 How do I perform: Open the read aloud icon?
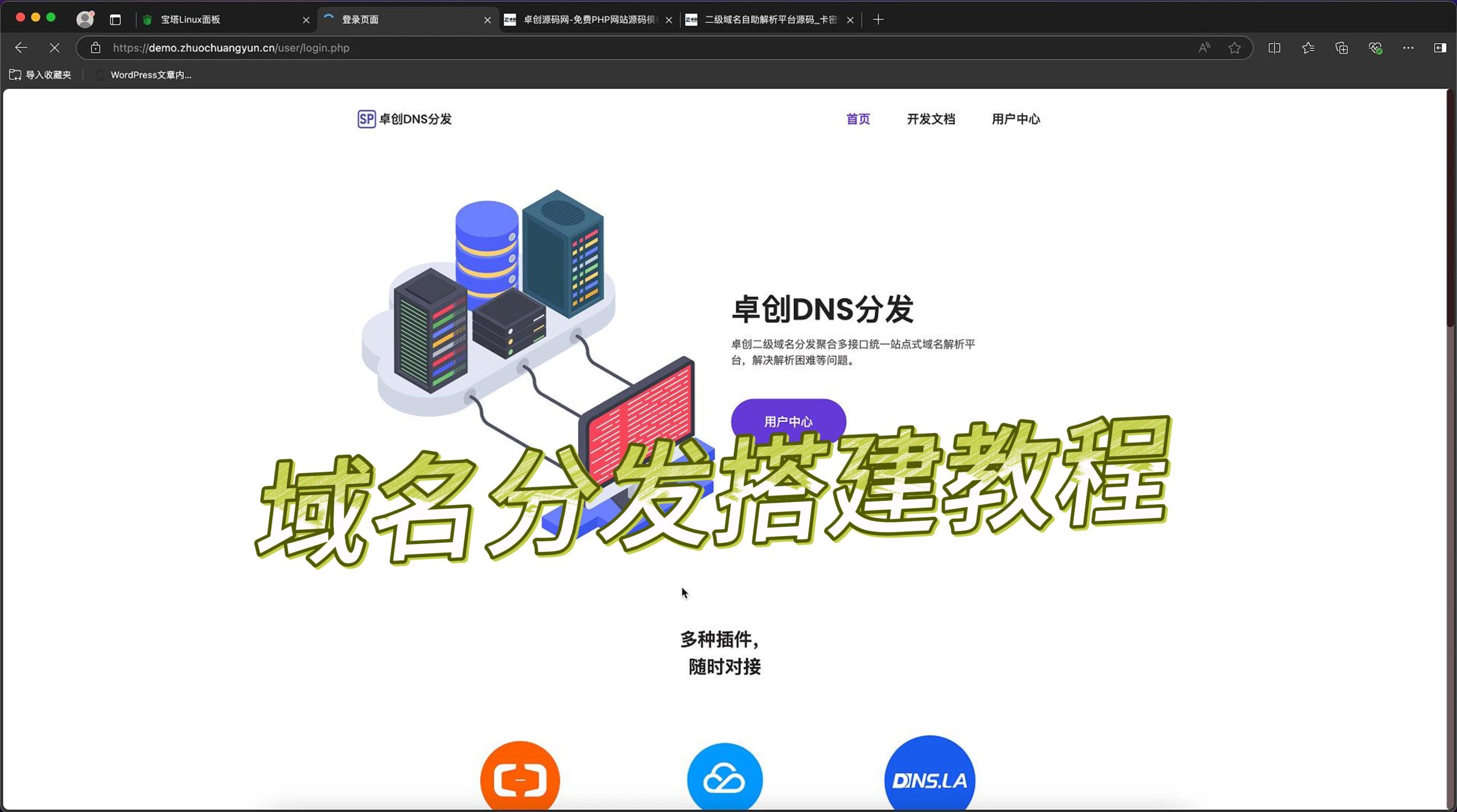pyautogui.click(x=1204, y=48)
